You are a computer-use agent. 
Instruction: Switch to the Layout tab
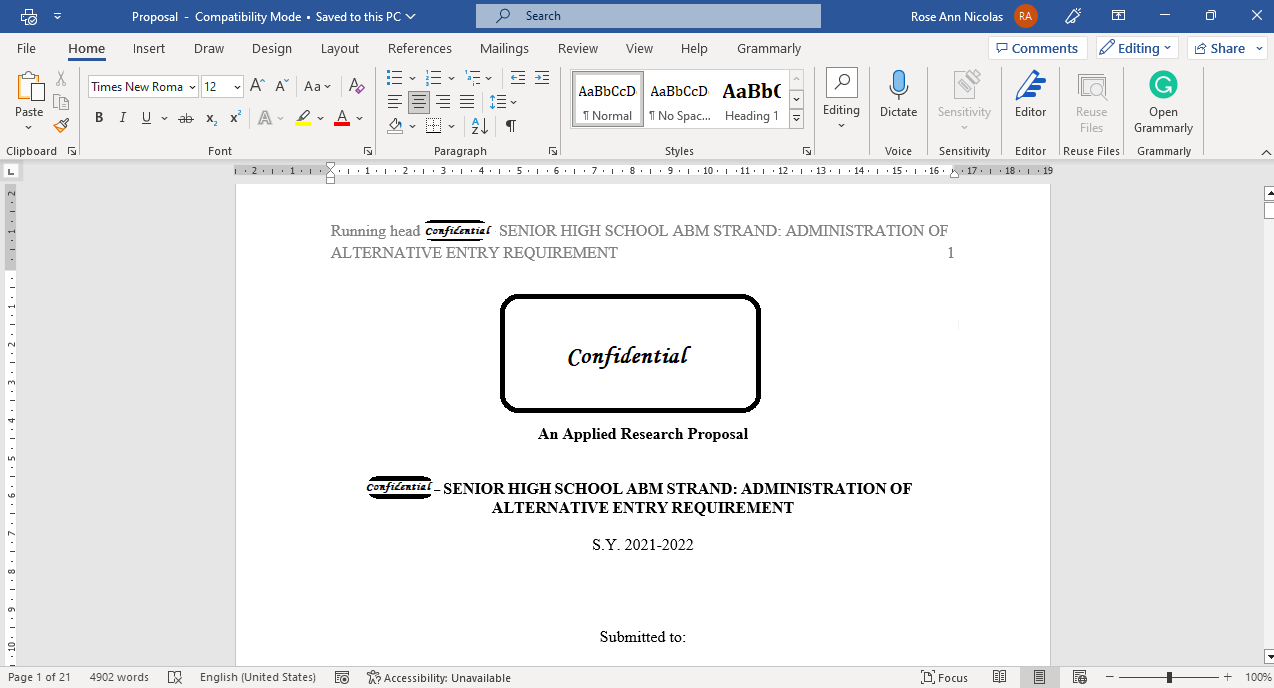coord(340,48)
